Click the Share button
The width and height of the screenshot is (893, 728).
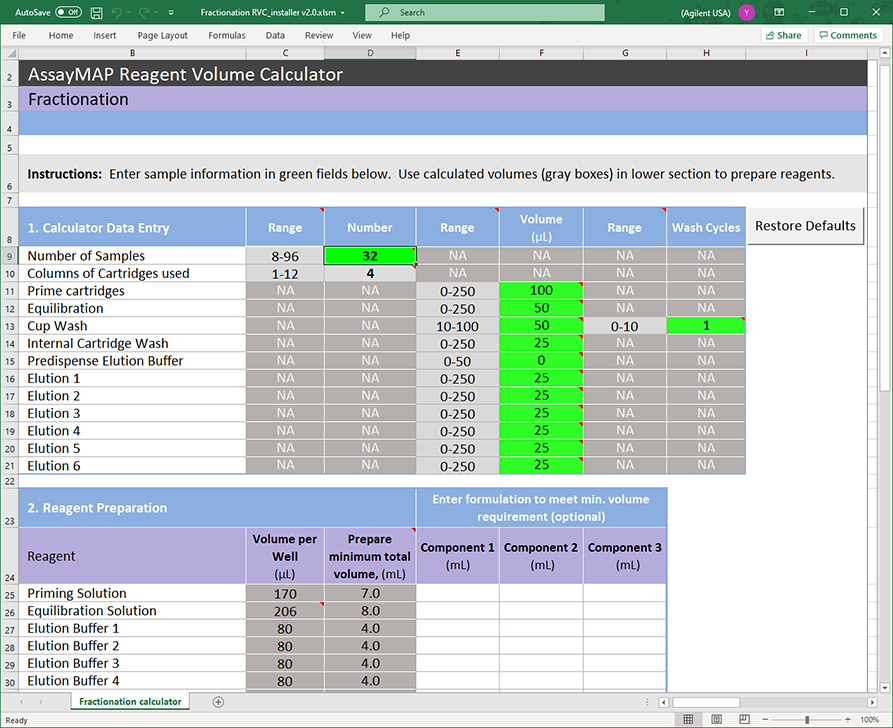click(x=784, y=35)
